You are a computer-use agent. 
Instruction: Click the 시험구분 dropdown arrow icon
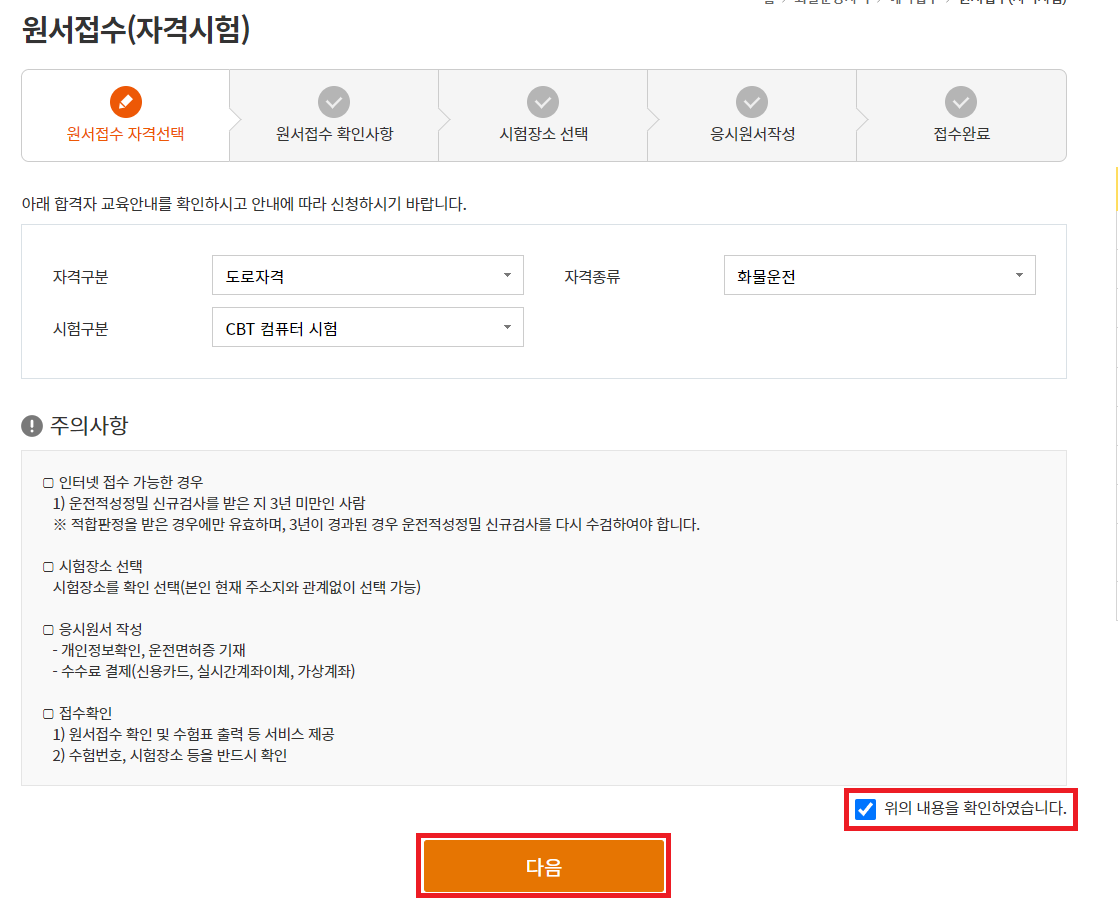pyautogui.click(x=507, y=327)
